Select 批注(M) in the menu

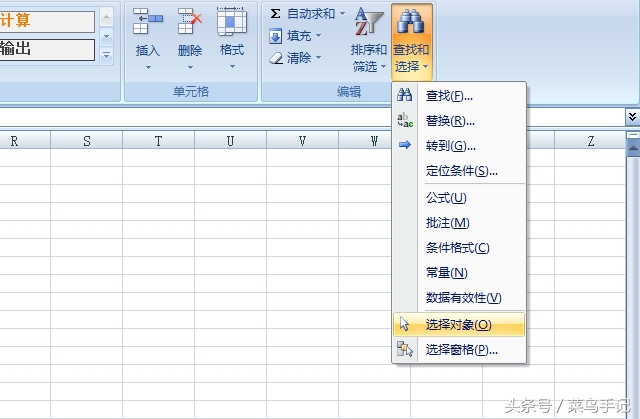[x=459, y=223]
